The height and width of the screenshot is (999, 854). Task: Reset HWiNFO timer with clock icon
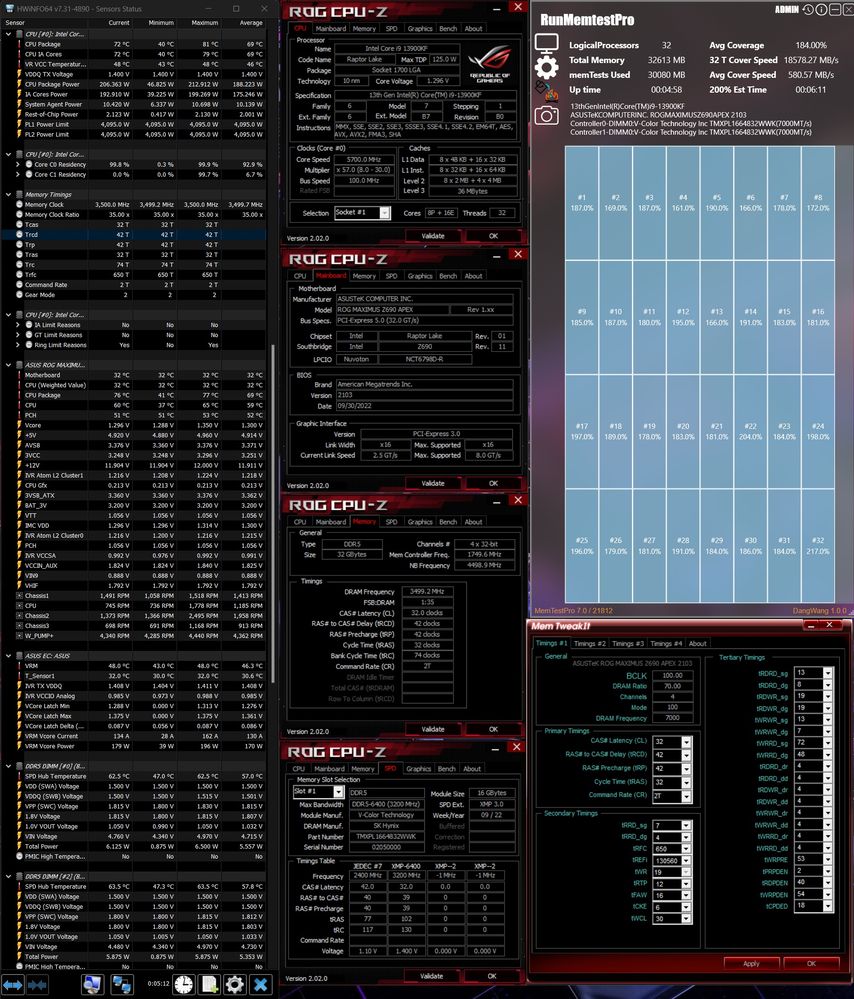(184, 984)
